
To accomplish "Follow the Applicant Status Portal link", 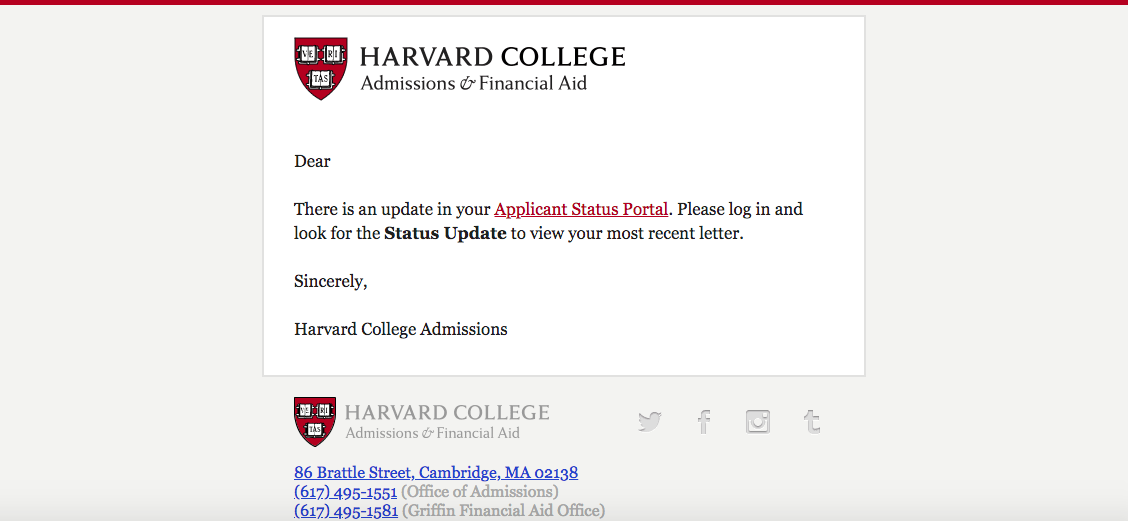I will [x=581, y=209].
